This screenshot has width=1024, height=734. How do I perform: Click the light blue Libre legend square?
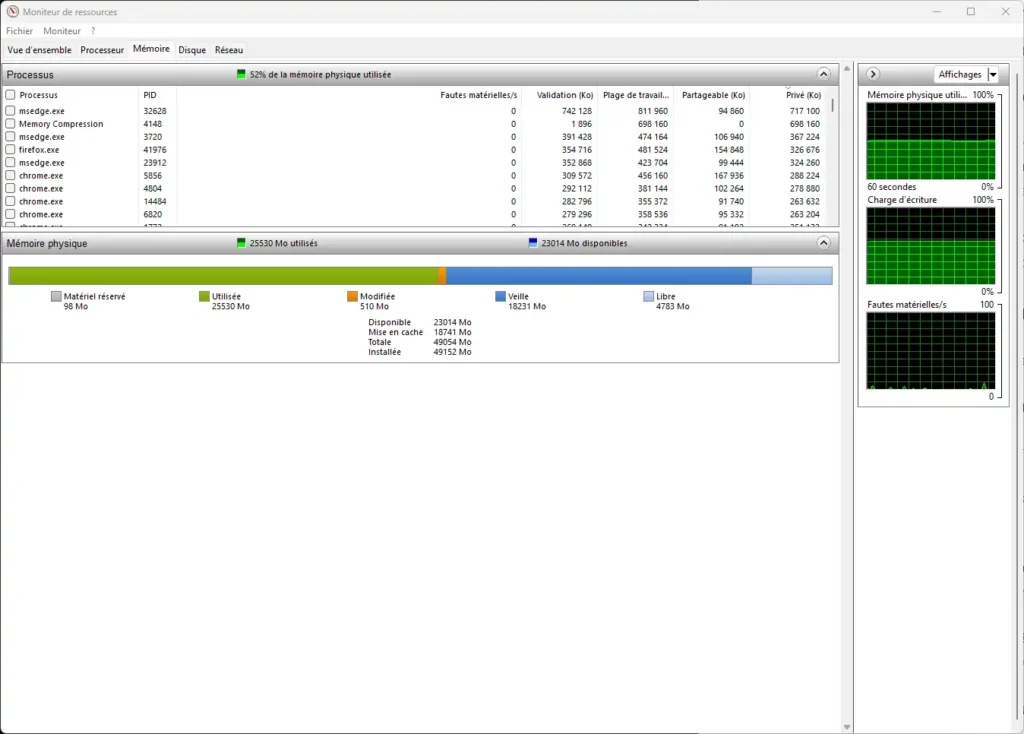(648, 297)
